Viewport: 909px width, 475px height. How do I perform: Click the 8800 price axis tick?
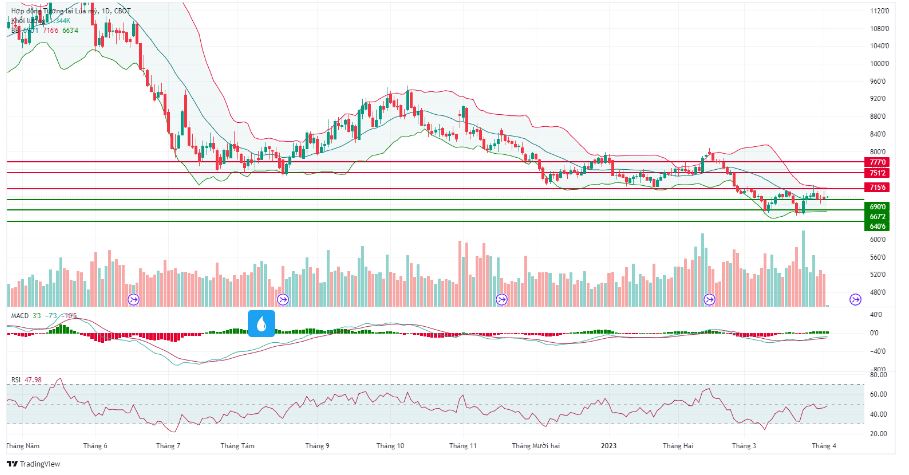(878, 117)
